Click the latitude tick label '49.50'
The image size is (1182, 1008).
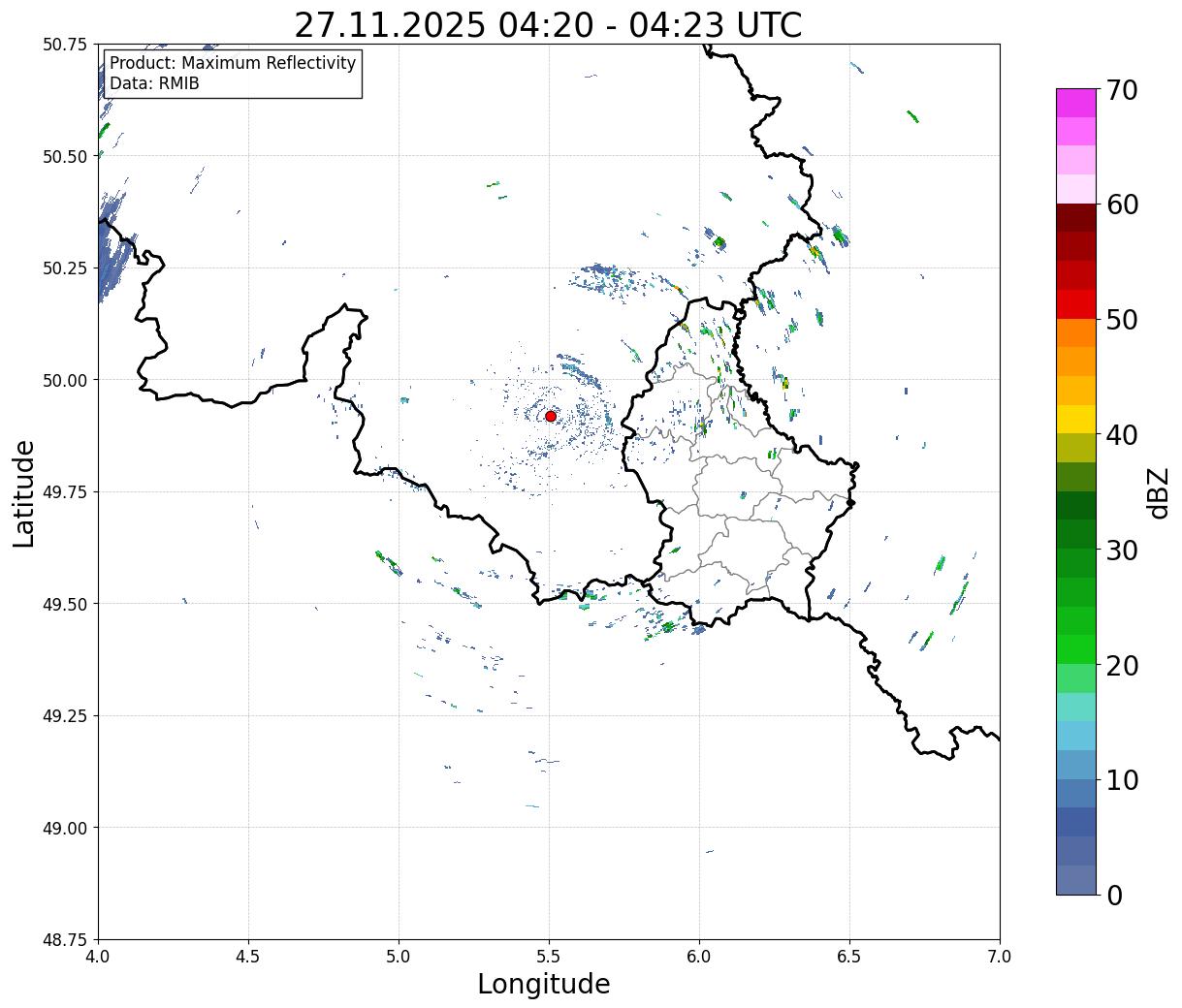(65, 604)
